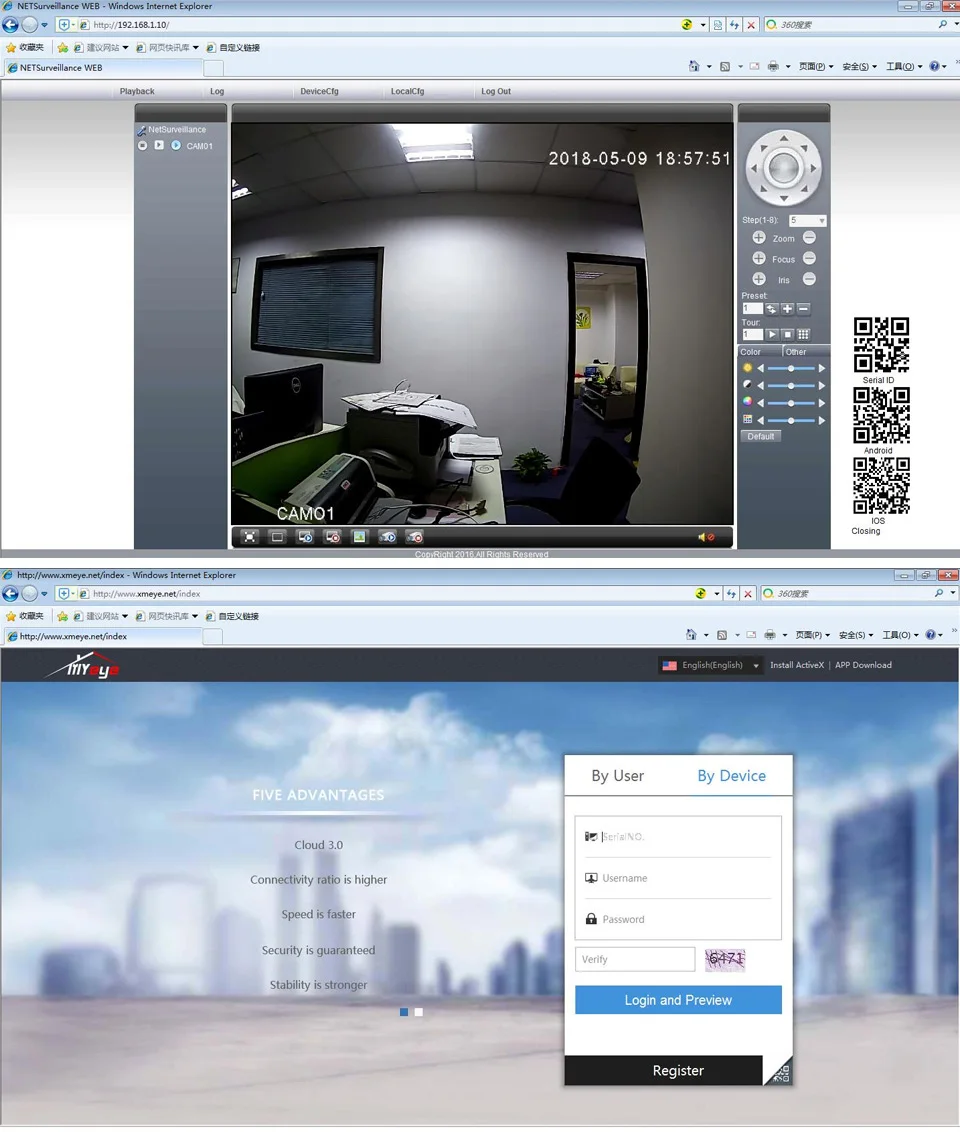This screenshot has height=1132, width=960.
Task: Click Log Out
Action: click(496, 92)
